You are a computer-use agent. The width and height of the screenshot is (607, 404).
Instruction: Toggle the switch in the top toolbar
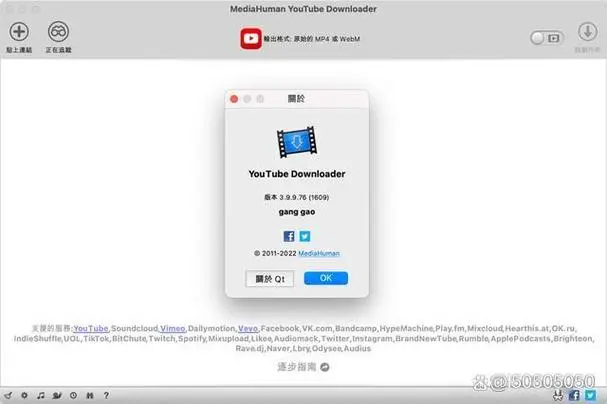coord(547,38)
